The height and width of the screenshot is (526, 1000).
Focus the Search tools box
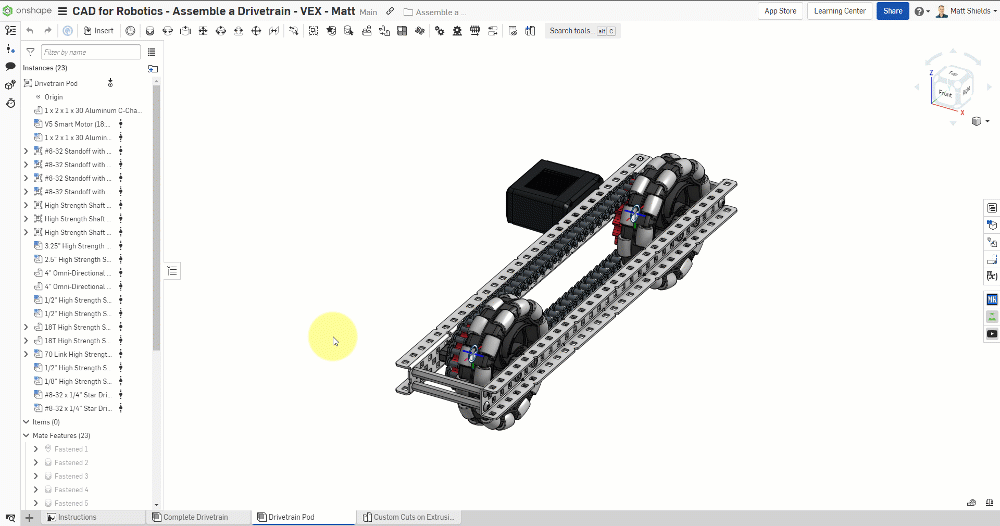[x=582, y=31]
